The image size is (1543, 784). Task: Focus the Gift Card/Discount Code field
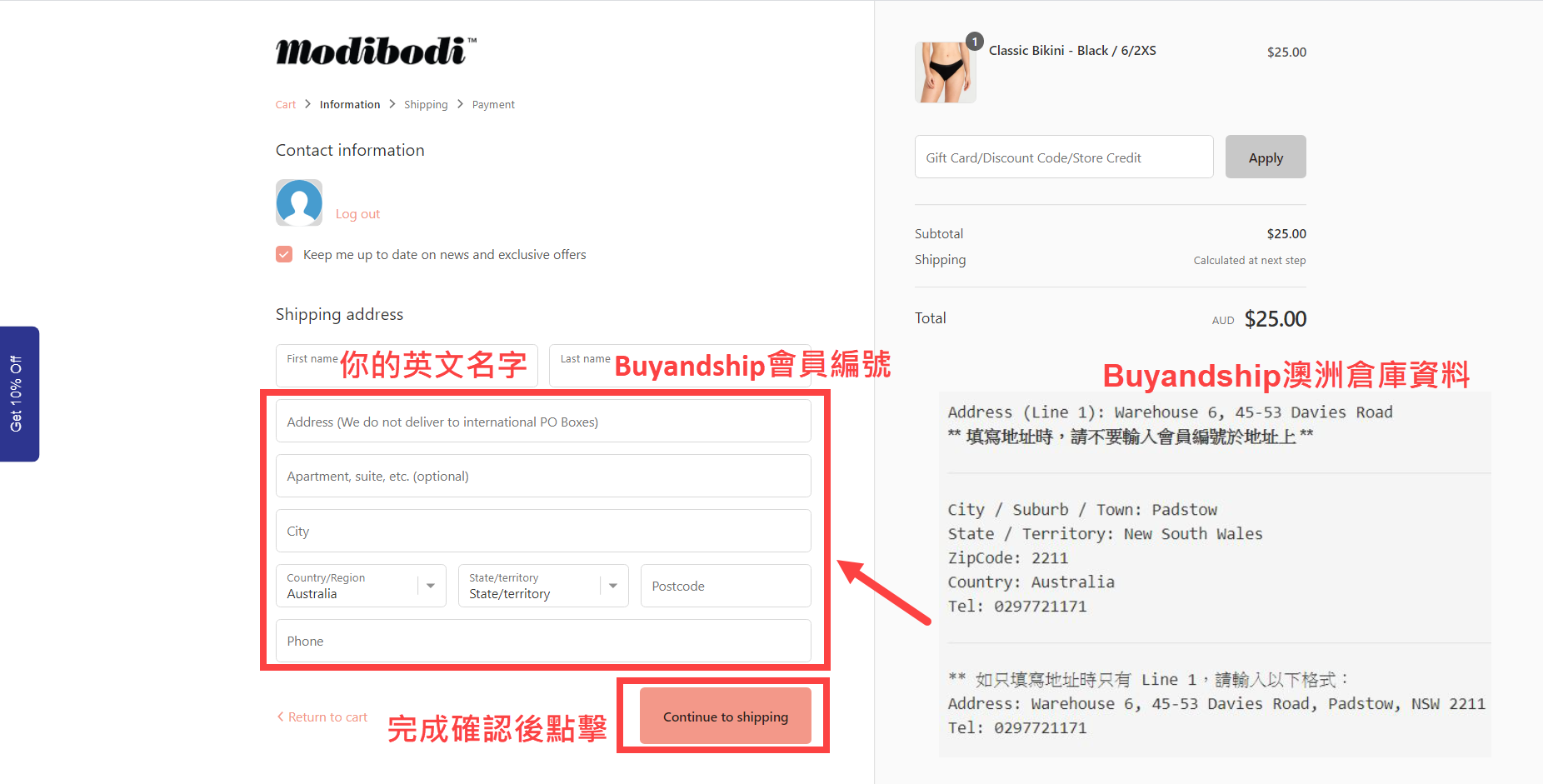(1064, 157)
